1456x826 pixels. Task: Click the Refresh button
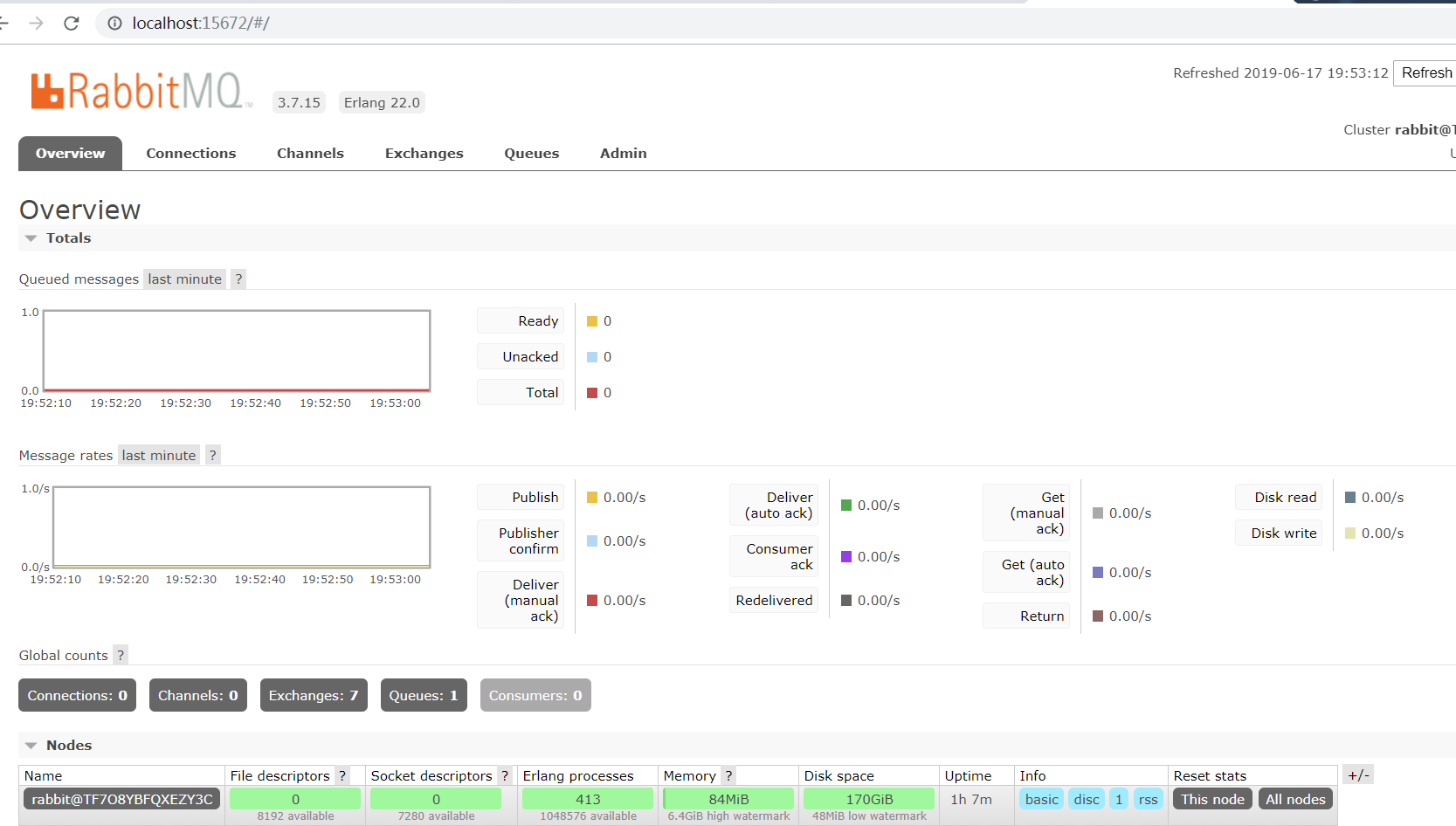[1426, 73]
